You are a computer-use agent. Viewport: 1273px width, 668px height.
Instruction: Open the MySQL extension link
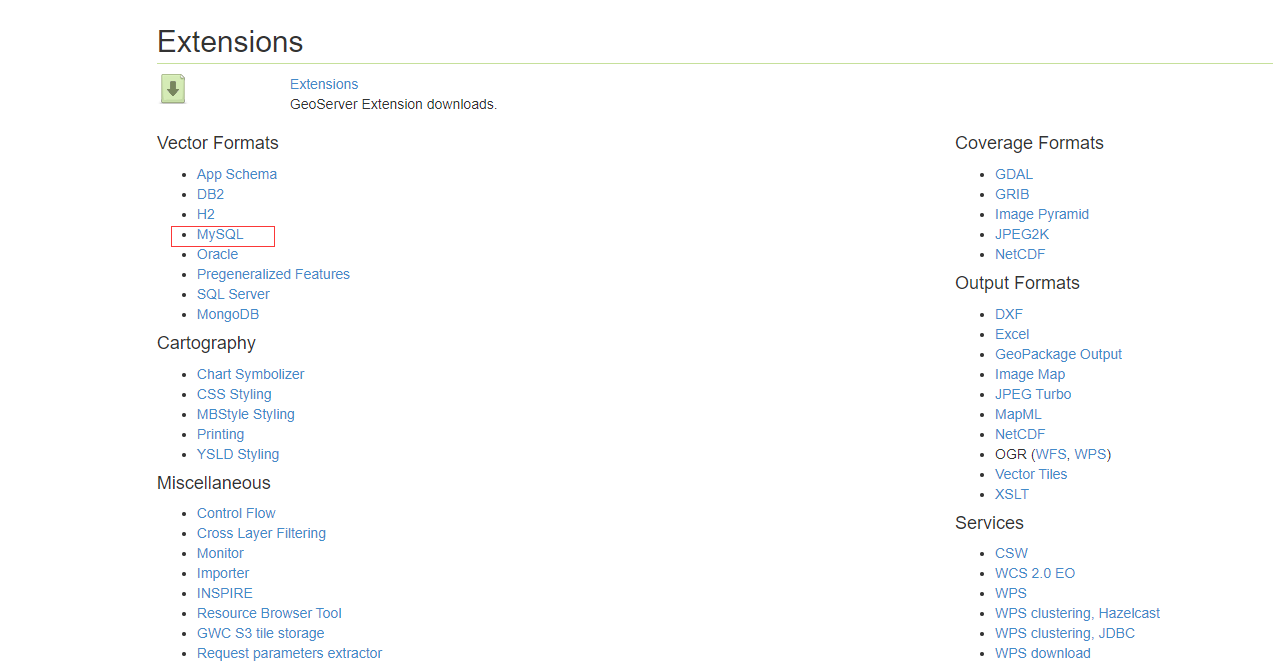click(x=220, y=234)
